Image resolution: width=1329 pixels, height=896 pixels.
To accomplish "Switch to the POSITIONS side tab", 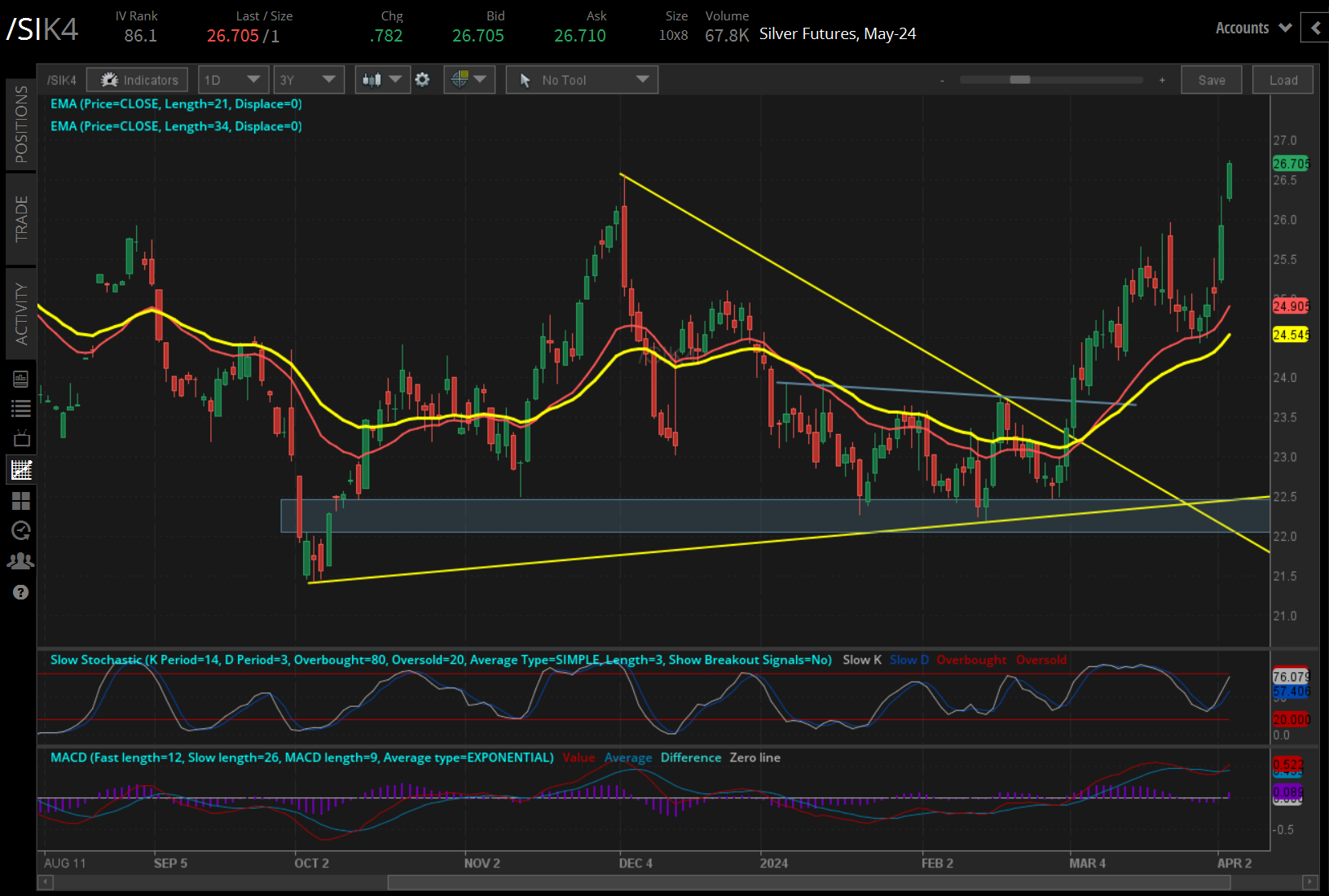I will click(x=21, y=124).
